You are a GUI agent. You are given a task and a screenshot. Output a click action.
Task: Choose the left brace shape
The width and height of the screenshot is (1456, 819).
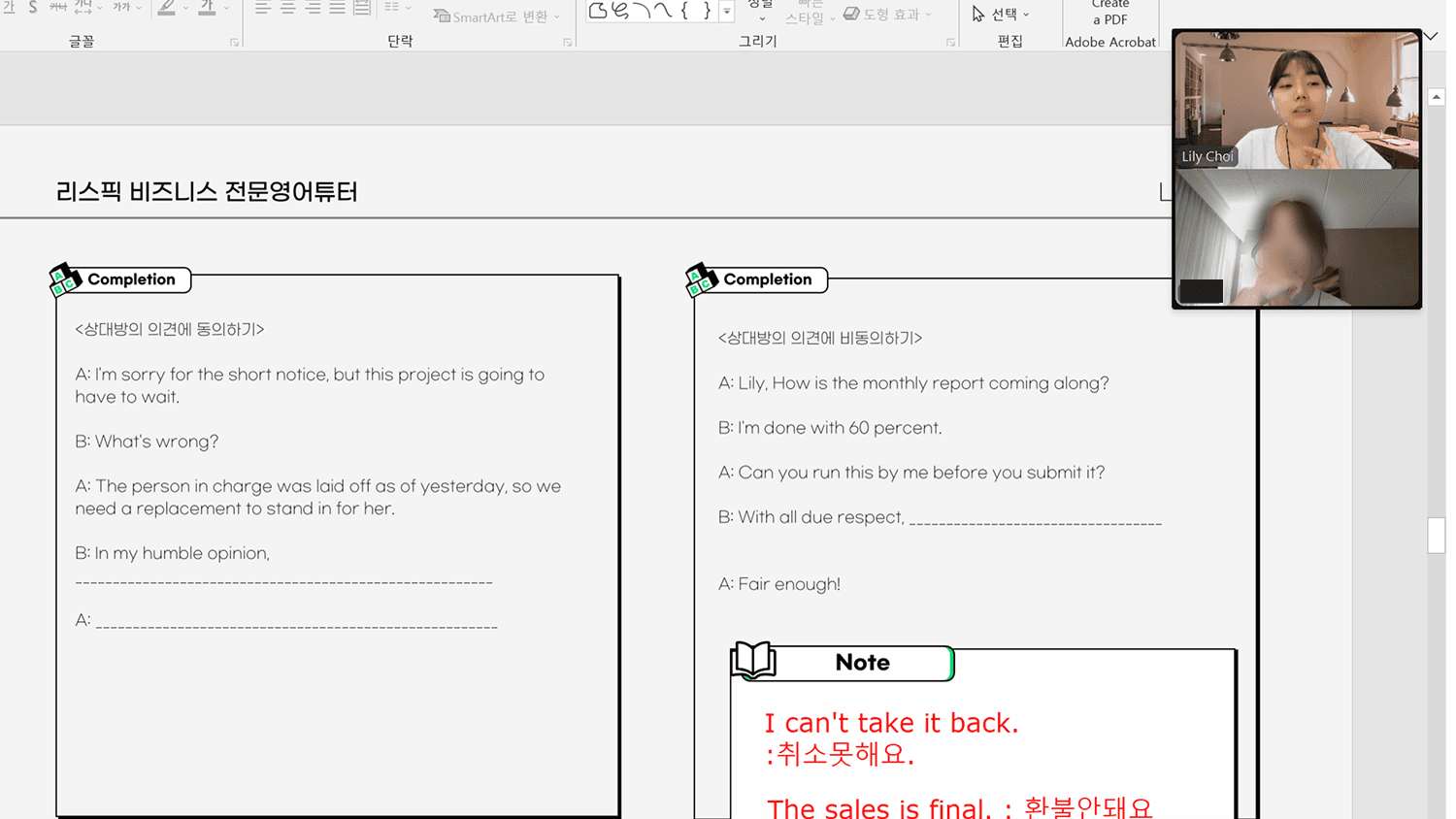(684, 11)
